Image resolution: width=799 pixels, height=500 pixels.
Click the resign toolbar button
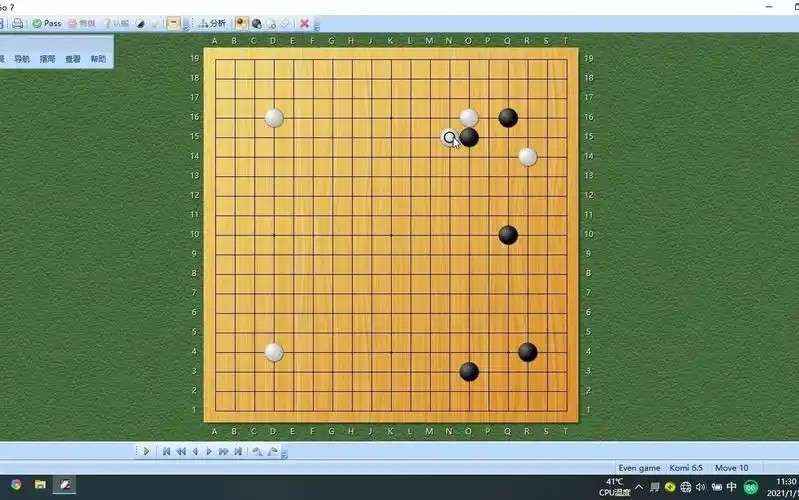pyautogui.click(x=117, y=23)
